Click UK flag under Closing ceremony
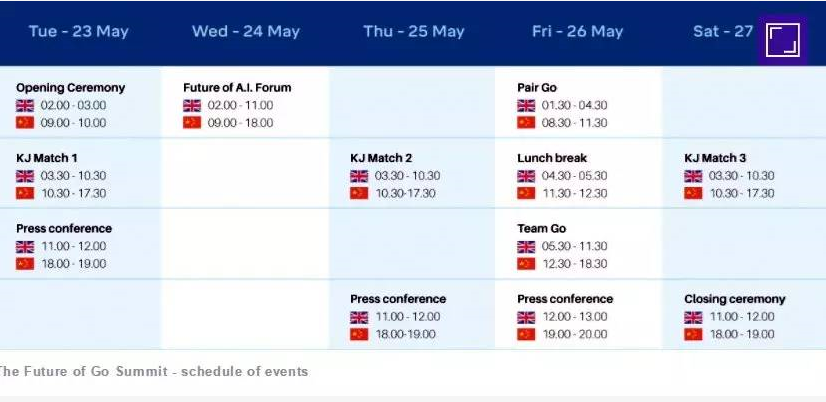 coord(693,317)
